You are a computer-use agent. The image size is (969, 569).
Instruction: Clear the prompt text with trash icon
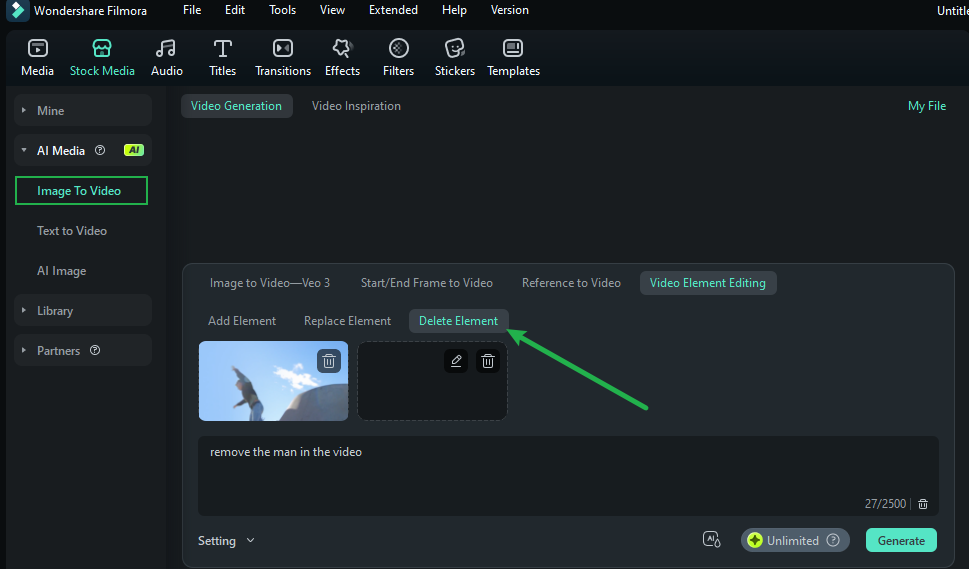pyautogui.click(x=923, y=504)
